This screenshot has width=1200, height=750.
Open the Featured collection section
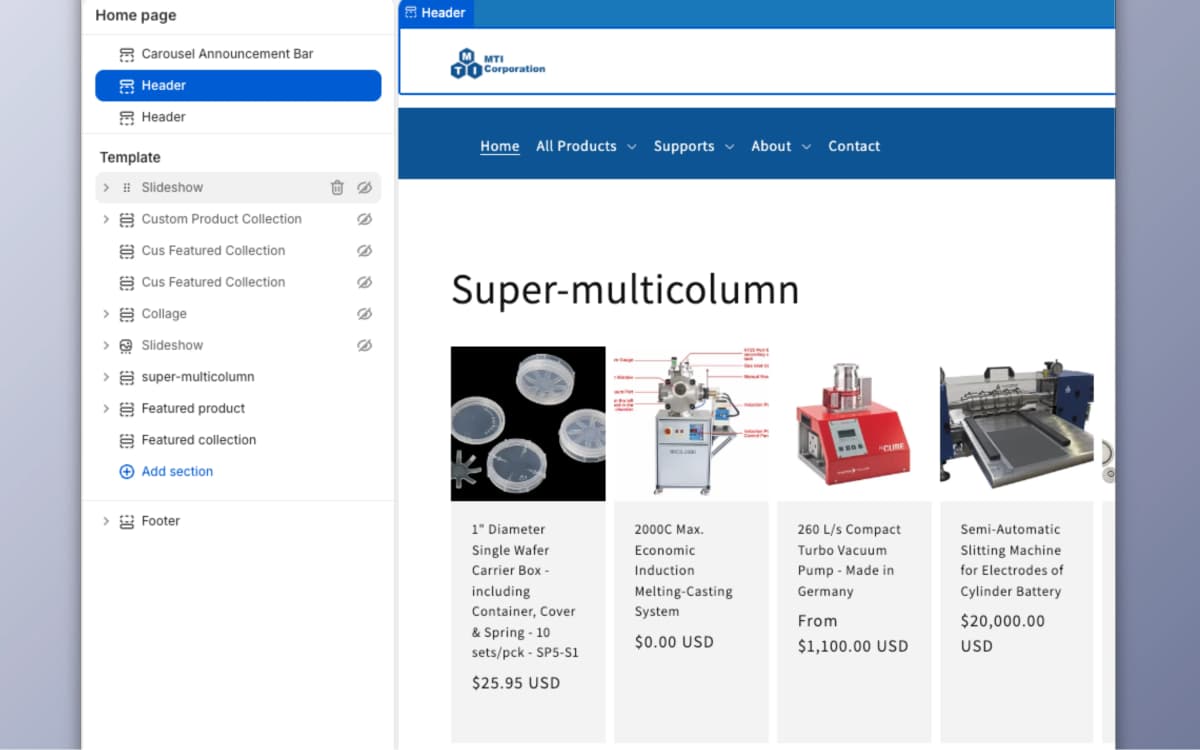pos(198,440)
